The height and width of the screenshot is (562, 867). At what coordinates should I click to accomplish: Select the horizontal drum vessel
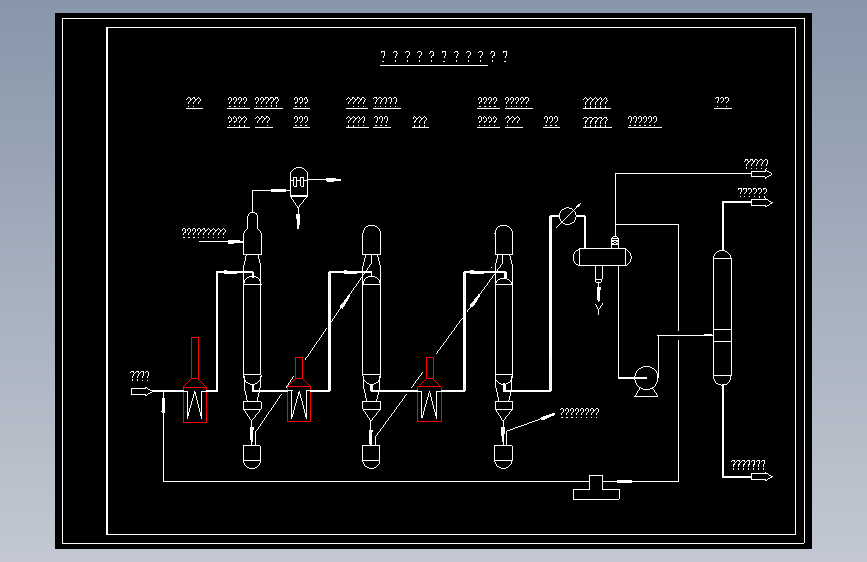[602, 257]
